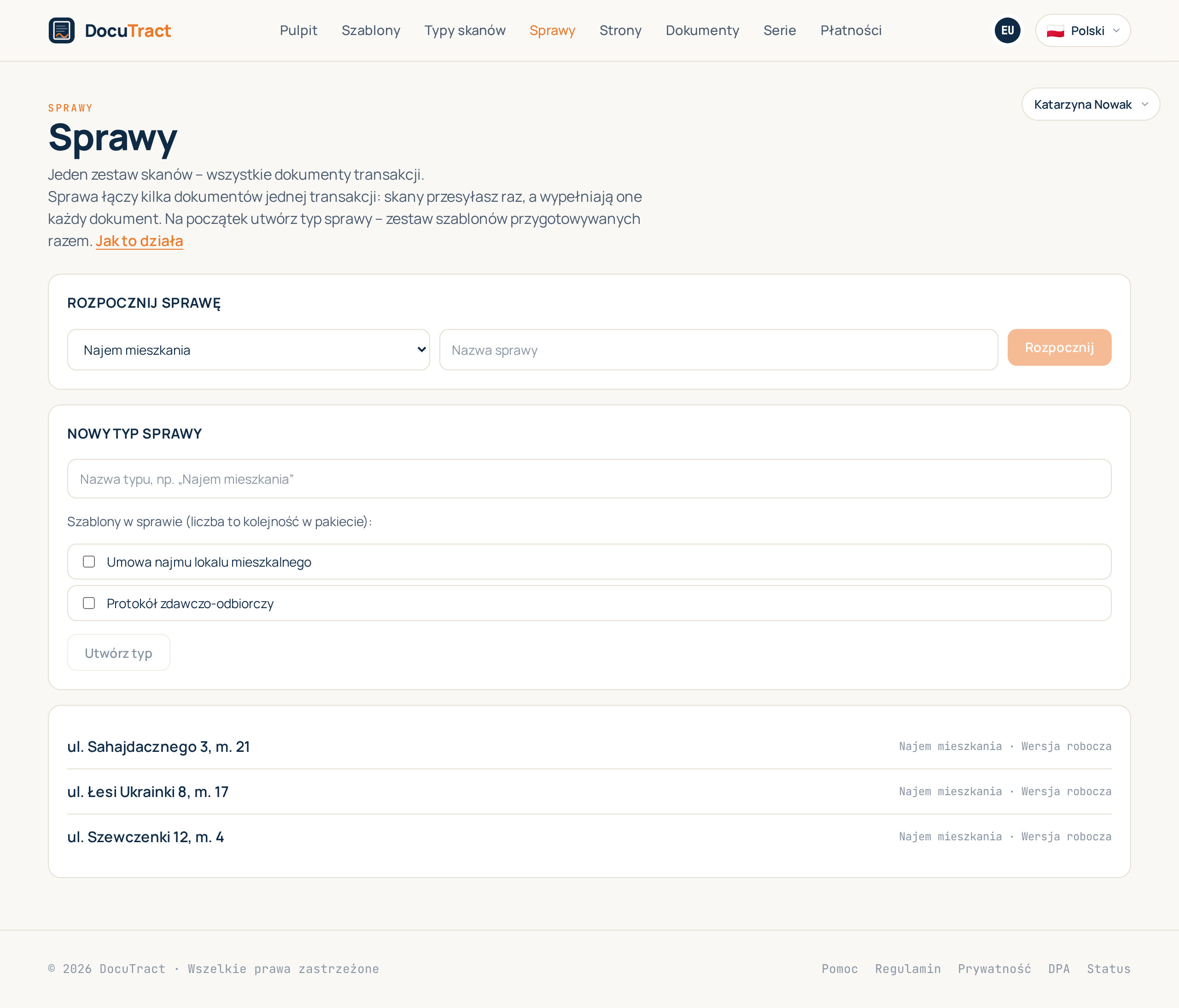Click the Rozpocznij button

click(1059, 347)
